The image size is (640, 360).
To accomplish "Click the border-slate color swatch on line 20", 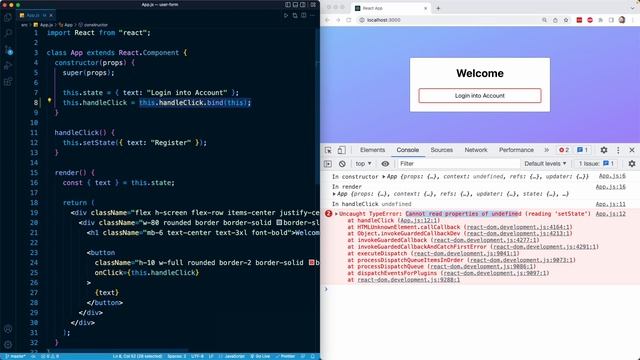I will [279, 222].
